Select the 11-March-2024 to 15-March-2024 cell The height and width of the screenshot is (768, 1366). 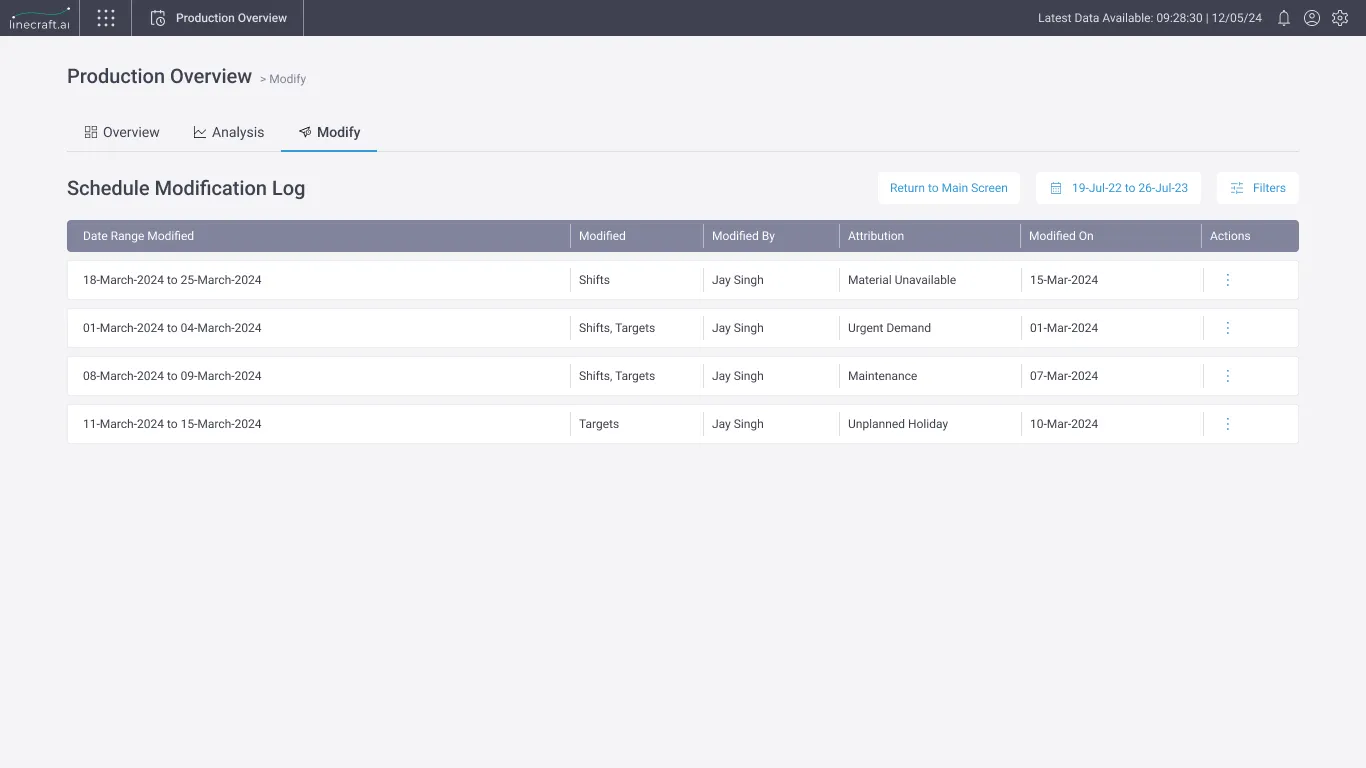172,424
